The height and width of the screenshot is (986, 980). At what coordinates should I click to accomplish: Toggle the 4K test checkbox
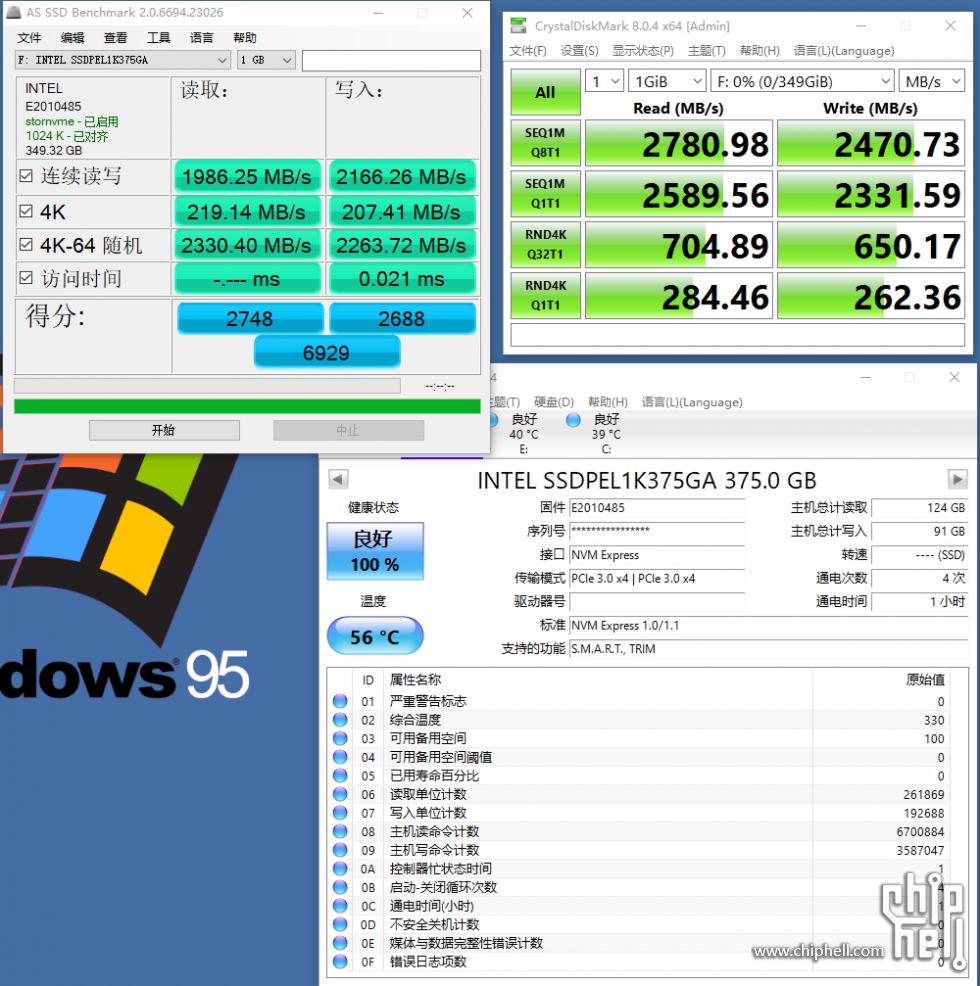tap(26, 211)
